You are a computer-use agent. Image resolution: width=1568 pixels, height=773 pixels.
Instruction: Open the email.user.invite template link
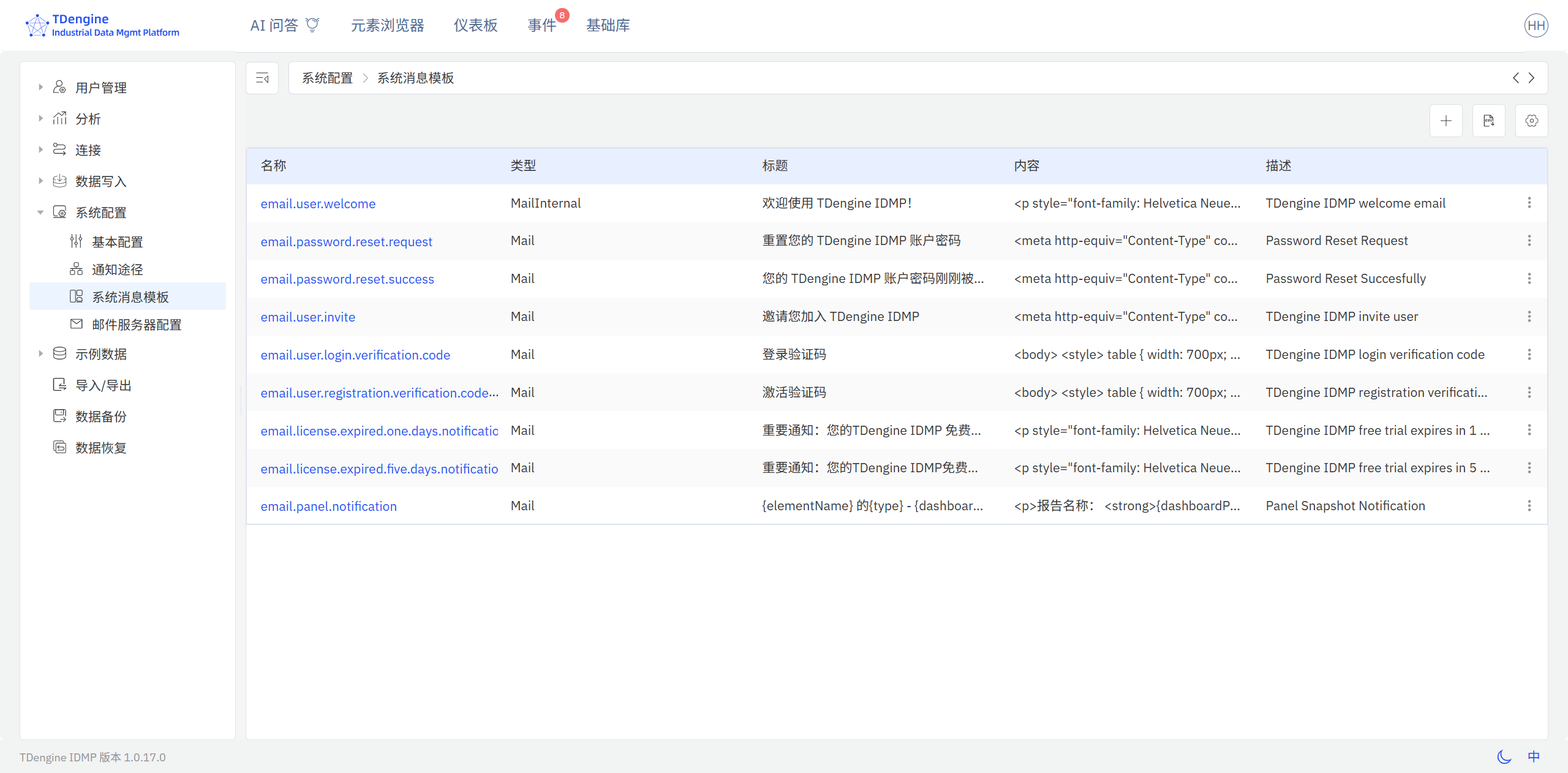(x=307, y=317)
